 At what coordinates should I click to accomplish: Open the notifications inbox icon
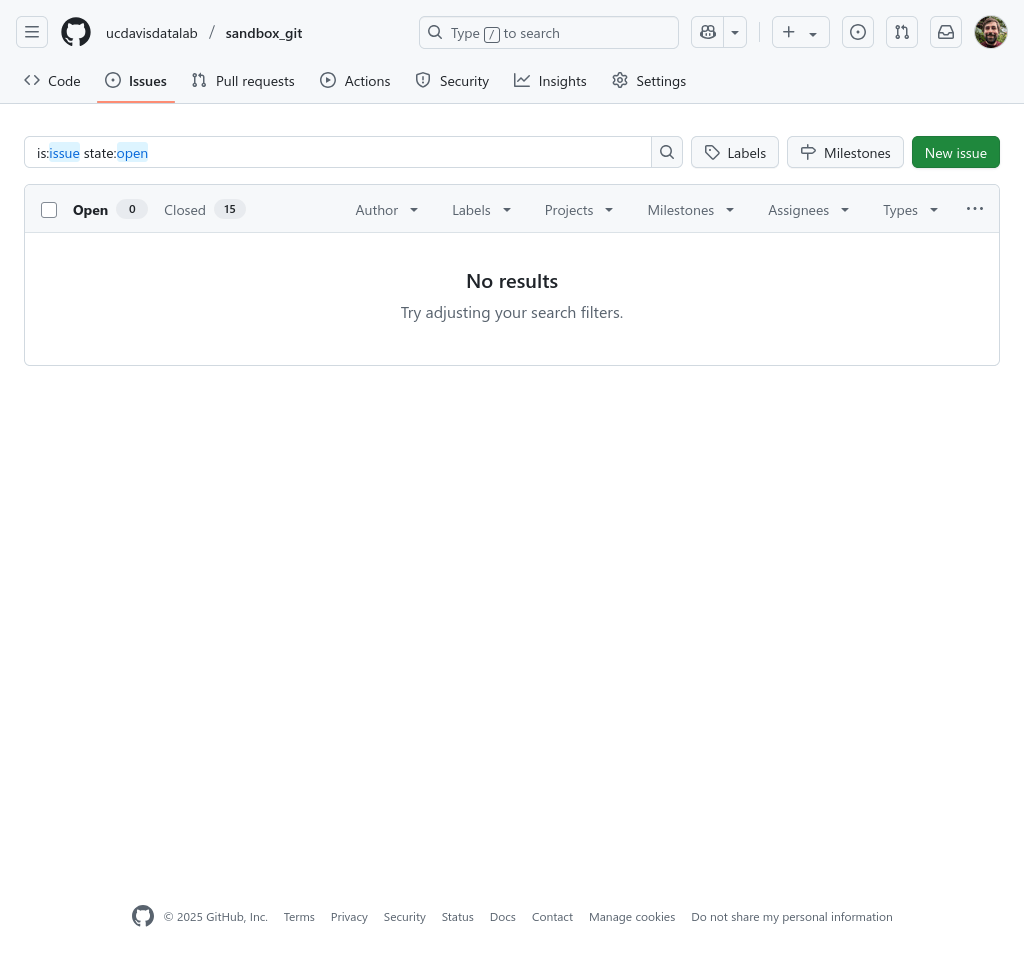point(946,33)
